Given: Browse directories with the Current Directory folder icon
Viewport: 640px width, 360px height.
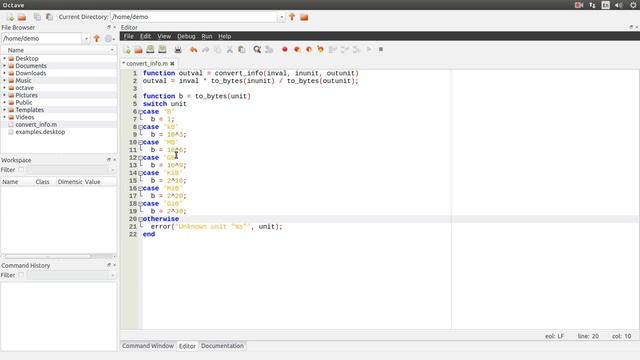Looking at the screenshot, I should tap(304, 17).
